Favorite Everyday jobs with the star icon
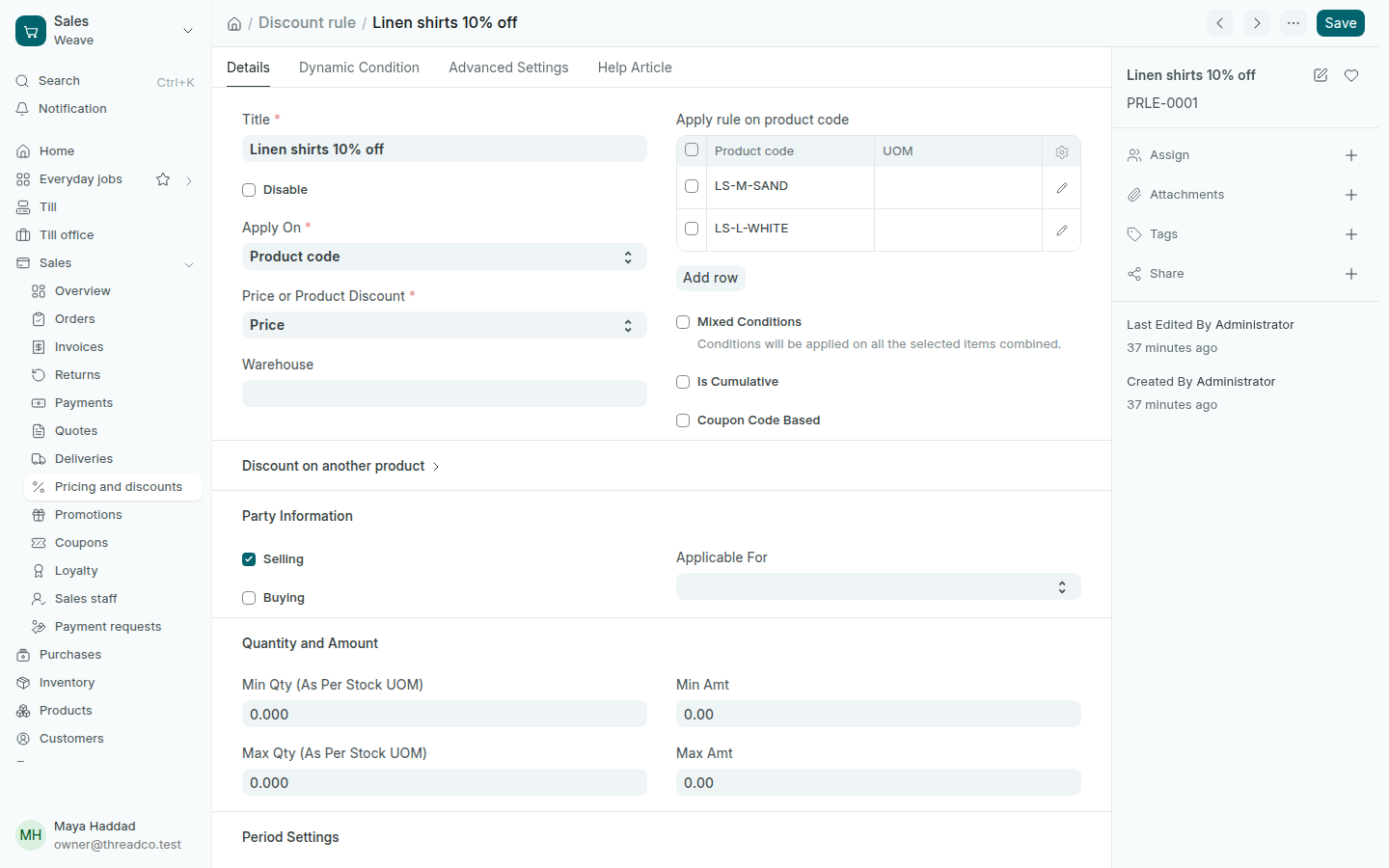 tap(163, 179)
